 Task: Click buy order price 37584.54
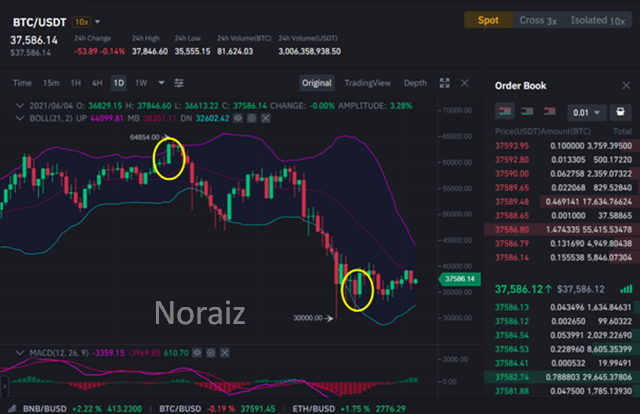pyautogui.click(x=512, y=335)
